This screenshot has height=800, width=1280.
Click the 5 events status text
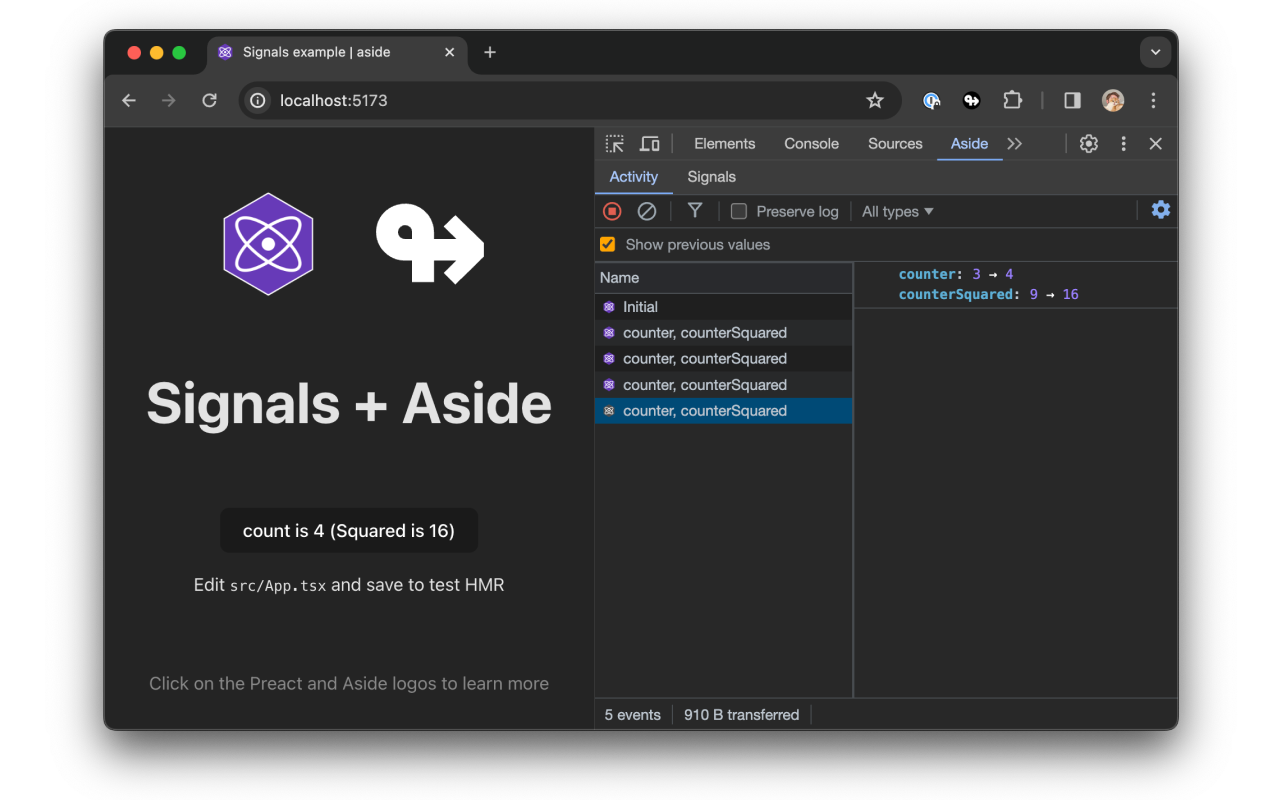tap(633, 715)
